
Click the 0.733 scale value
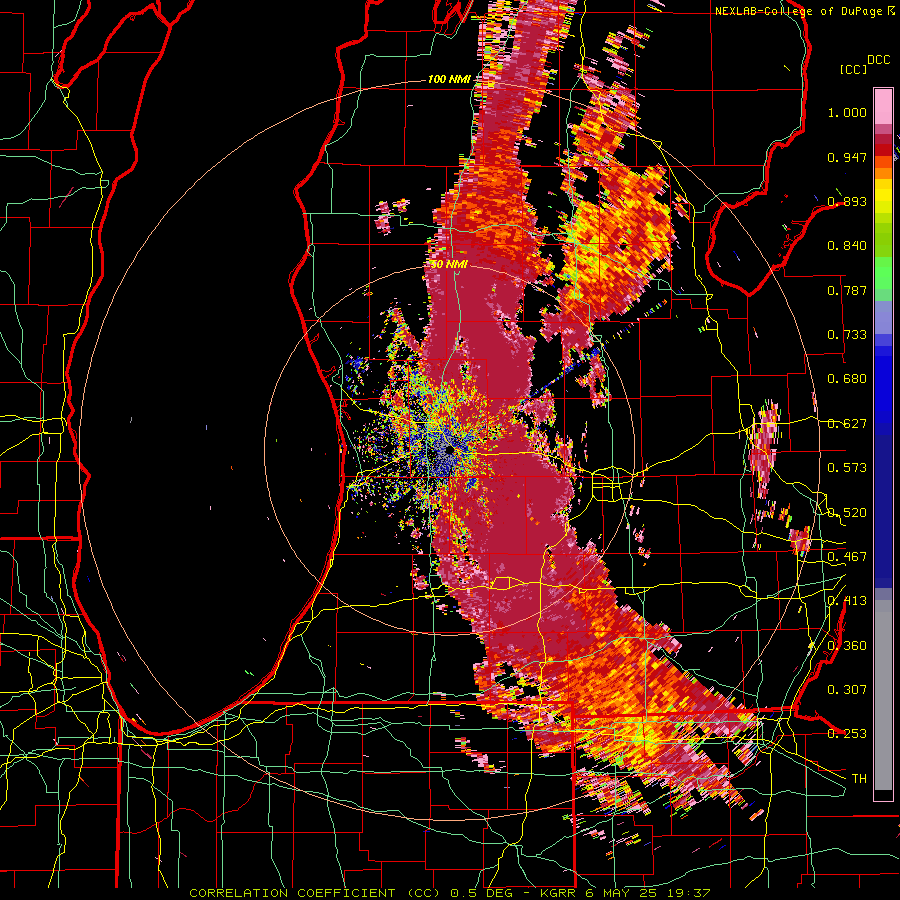pyautogui.click(x=847, y=335)
